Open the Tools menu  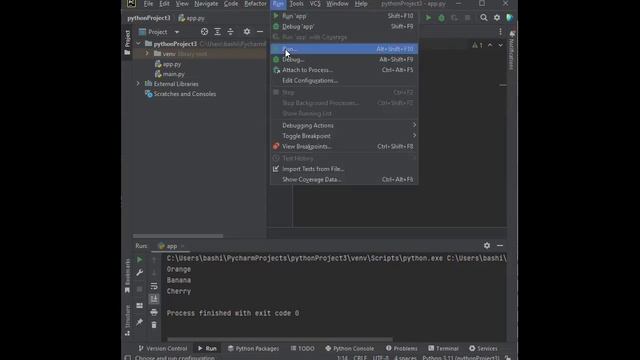pos(296,4)
